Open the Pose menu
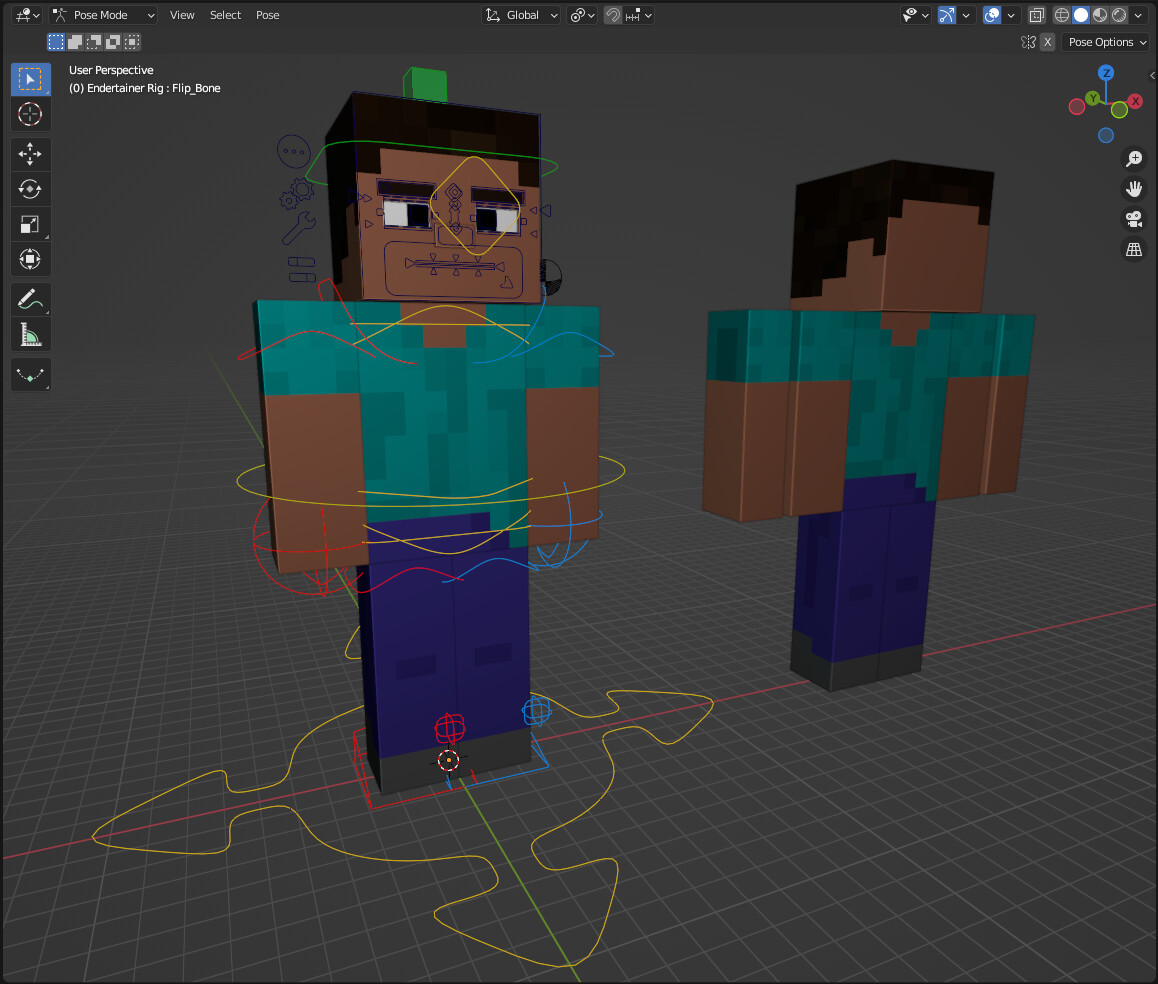 267,14
